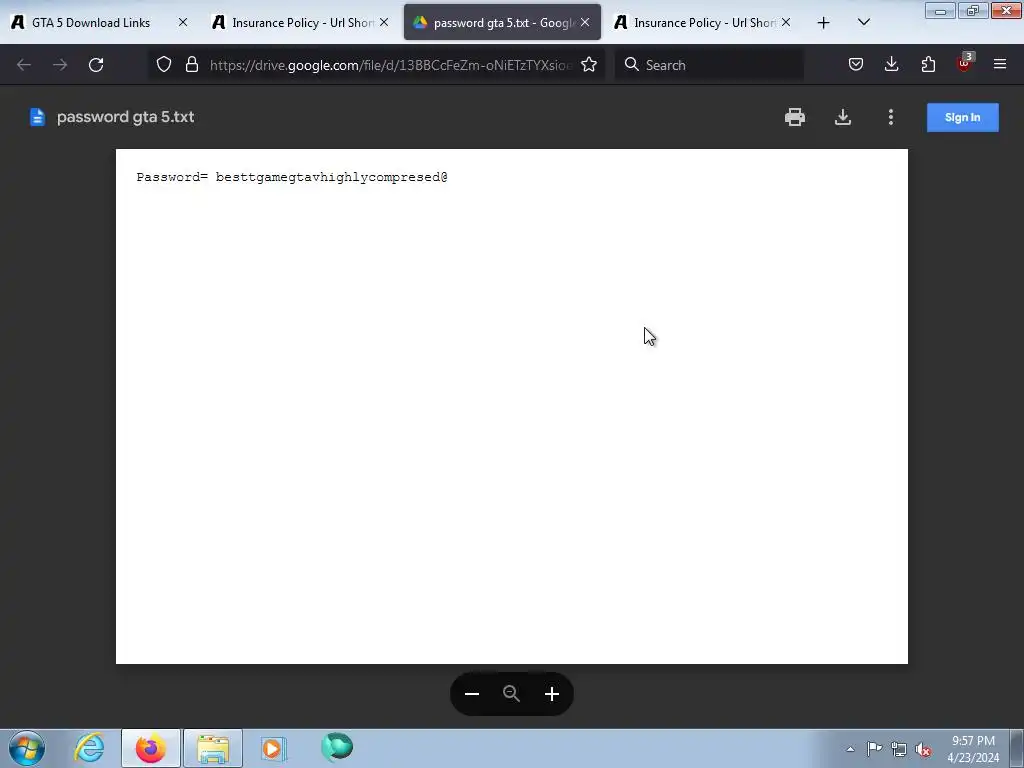Launch Internet Explorer from taskbar
Viewport: 1024px width, 768px height.
(x=89, y=748)
